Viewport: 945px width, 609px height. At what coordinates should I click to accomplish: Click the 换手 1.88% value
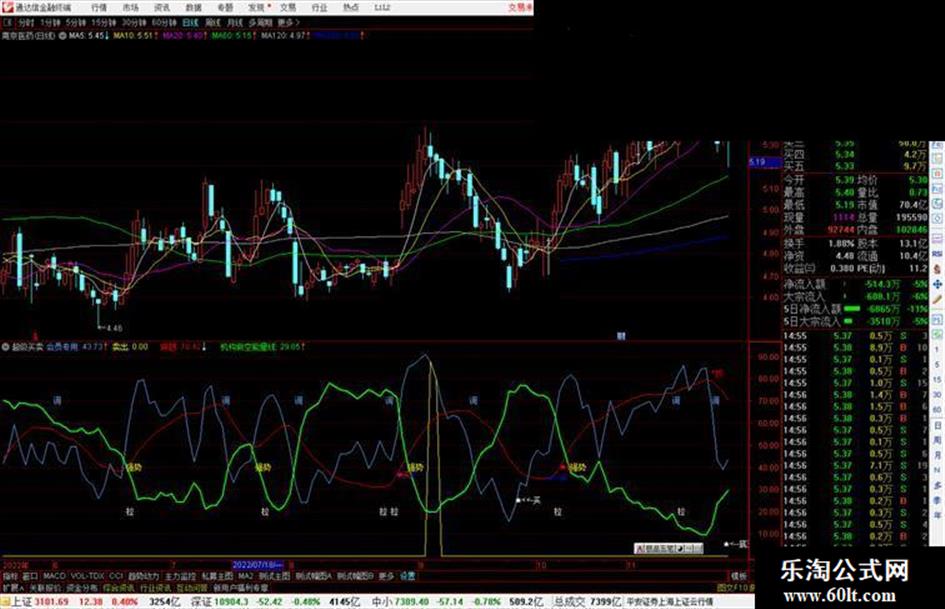click(843, 244)
